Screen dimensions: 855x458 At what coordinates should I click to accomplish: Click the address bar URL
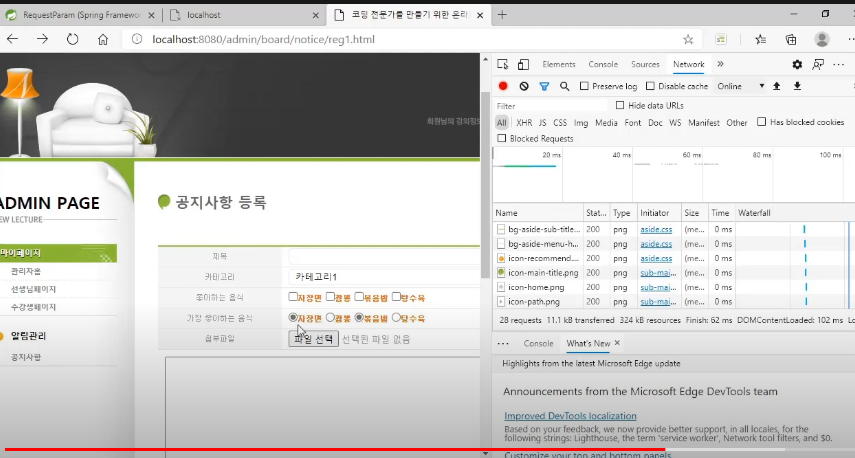(x=263, y=39)
